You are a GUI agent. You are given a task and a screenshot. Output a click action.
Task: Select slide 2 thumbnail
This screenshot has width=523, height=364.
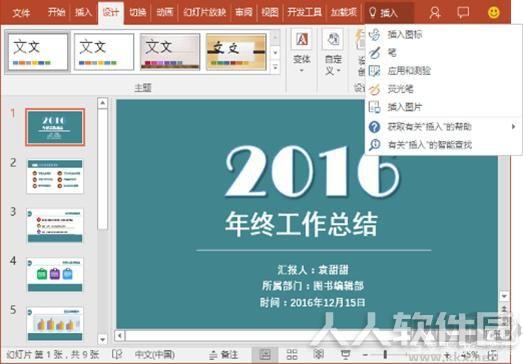55,177
